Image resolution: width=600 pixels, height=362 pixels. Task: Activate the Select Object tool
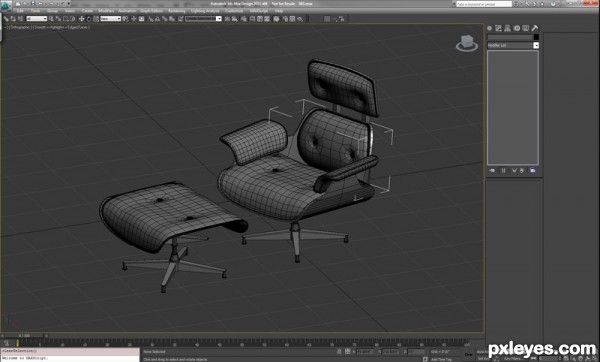click(51, 18)
